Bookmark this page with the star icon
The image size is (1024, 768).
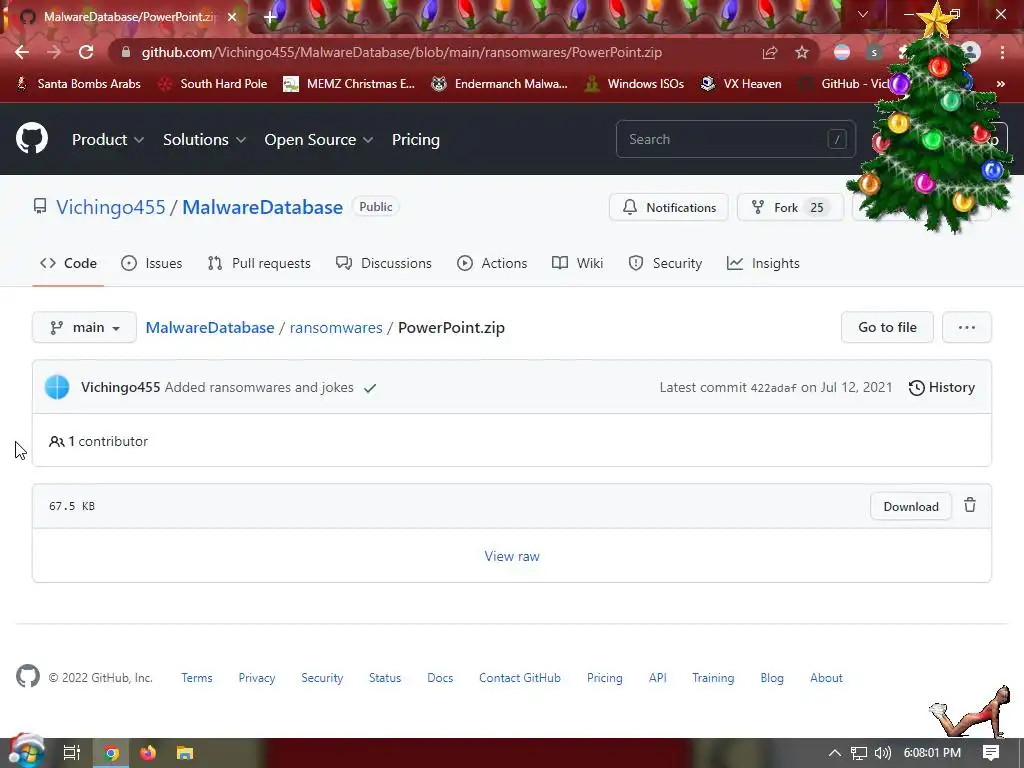[x=802, y=52]
